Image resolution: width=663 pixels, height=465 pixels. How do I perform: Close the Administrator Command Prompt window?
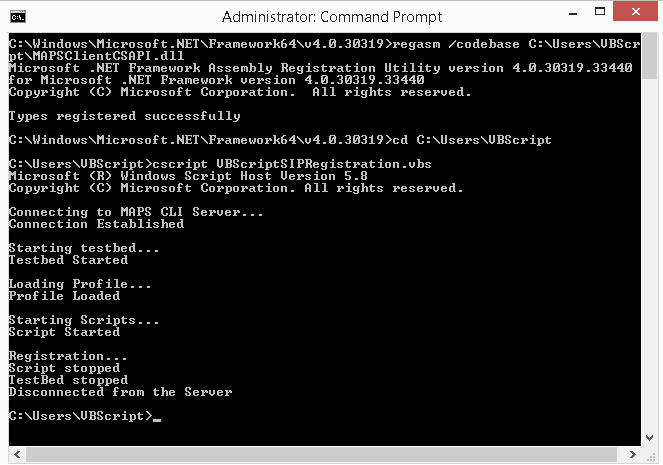(636, 11)
